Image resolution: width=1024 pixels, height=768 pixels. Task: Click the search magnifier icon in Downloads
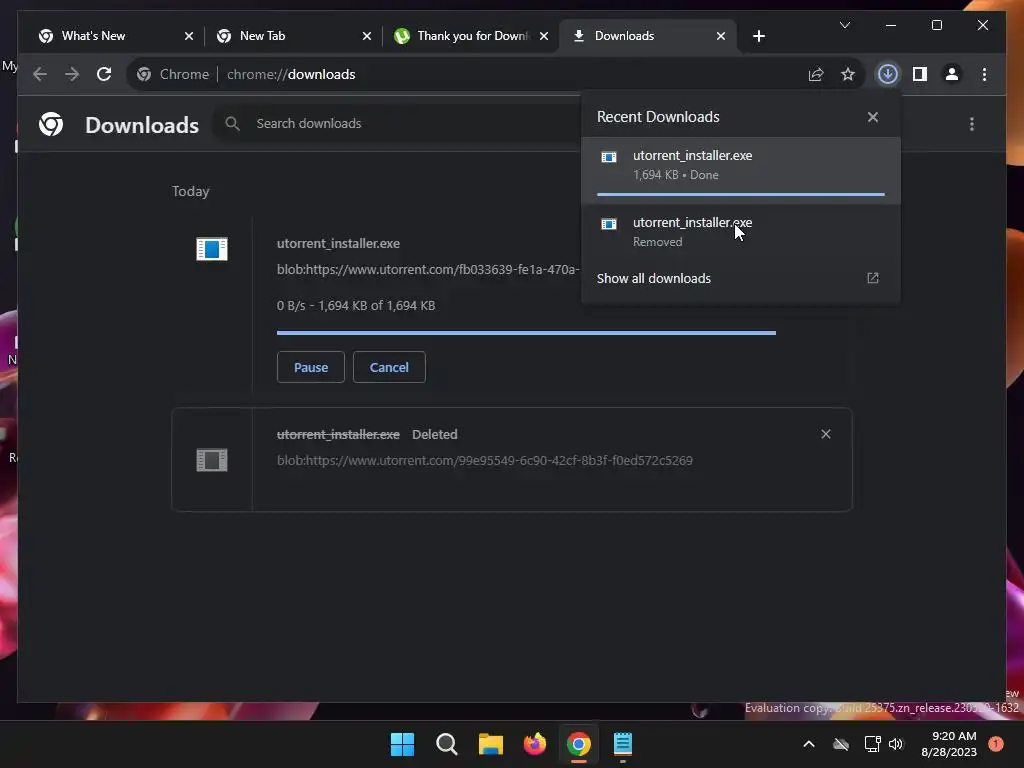click(232, 123)
